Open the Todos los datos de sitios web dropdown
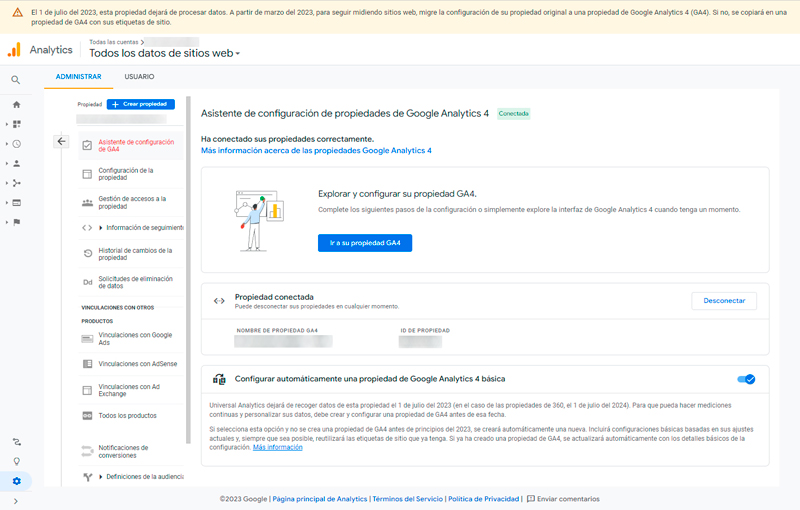 164,53
